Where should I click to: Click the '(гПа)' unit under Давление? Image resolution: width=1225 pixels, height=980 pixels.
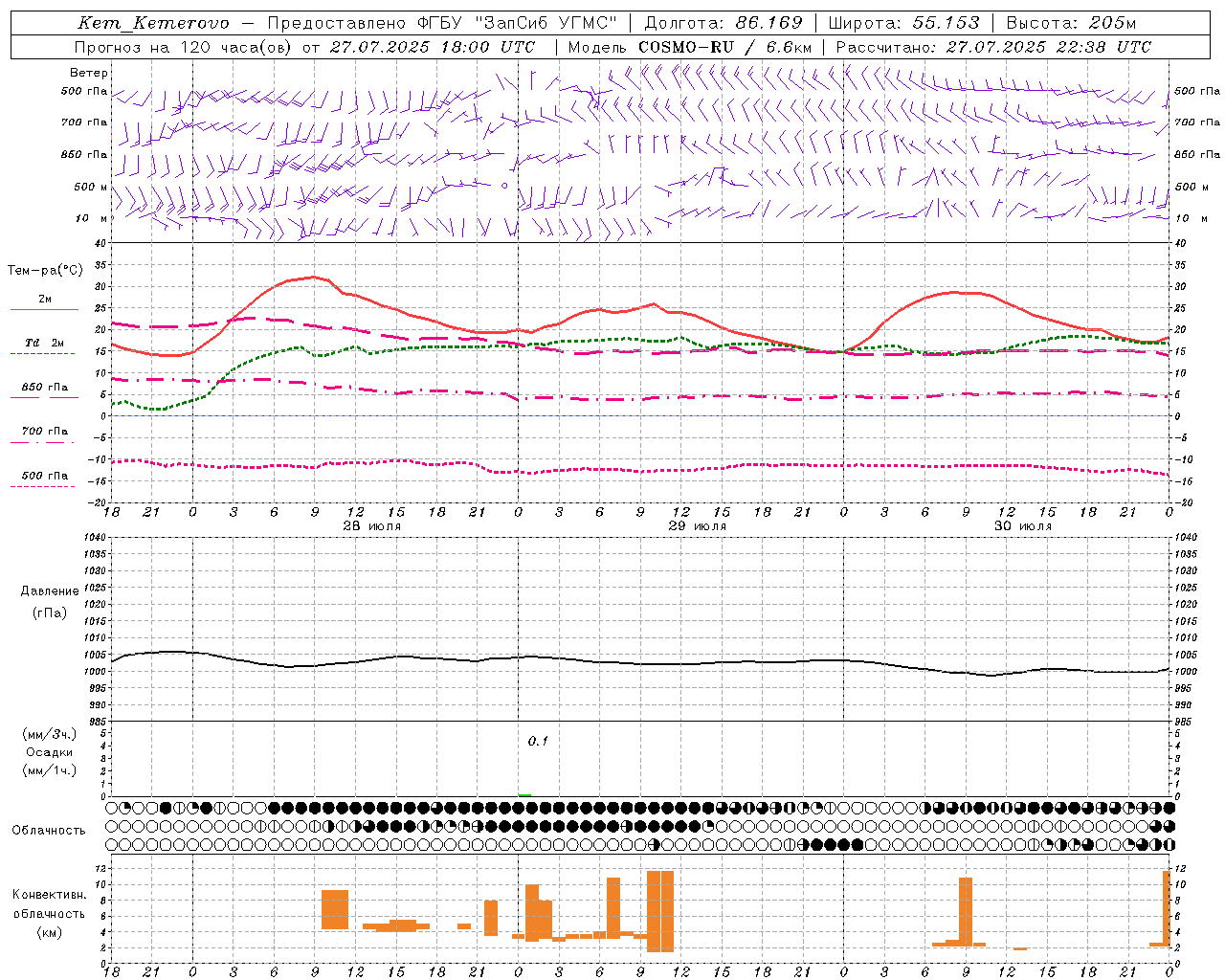click(50, 613)
